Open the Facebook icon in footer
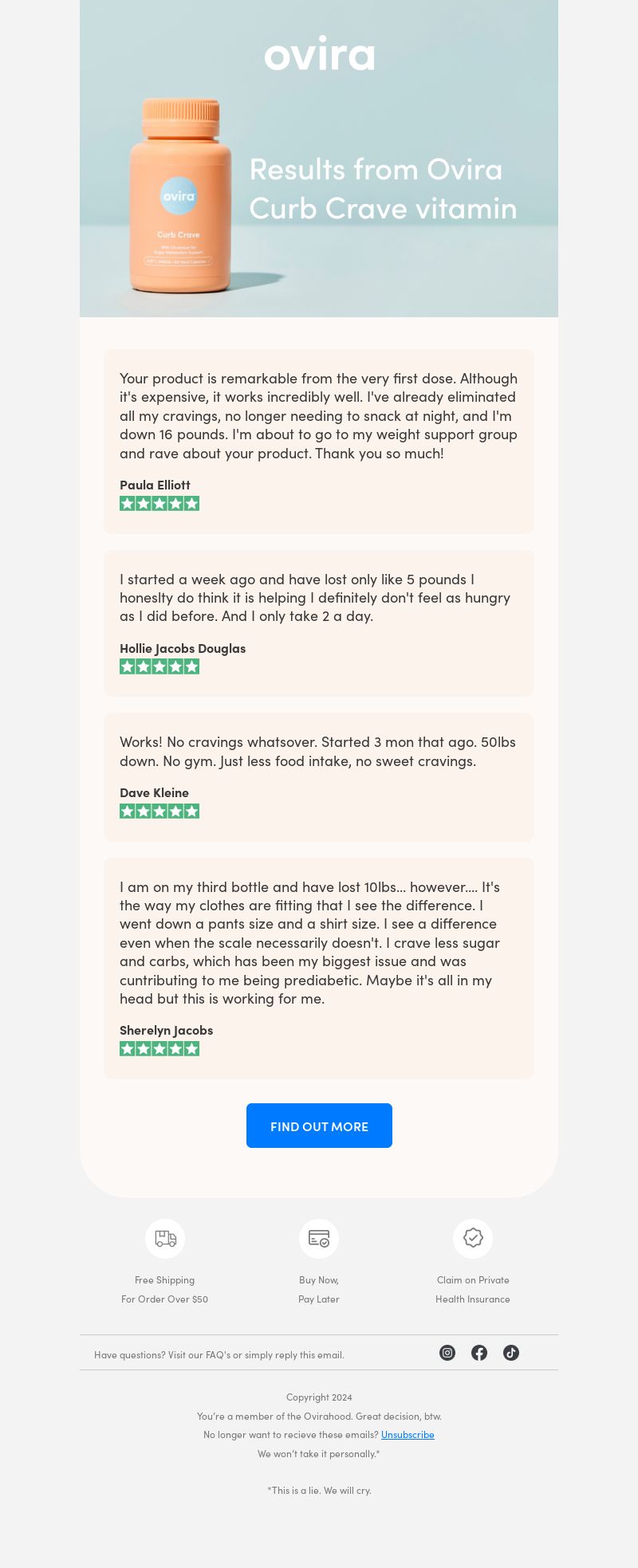The image size is (638, 1568). point(479,1353)
